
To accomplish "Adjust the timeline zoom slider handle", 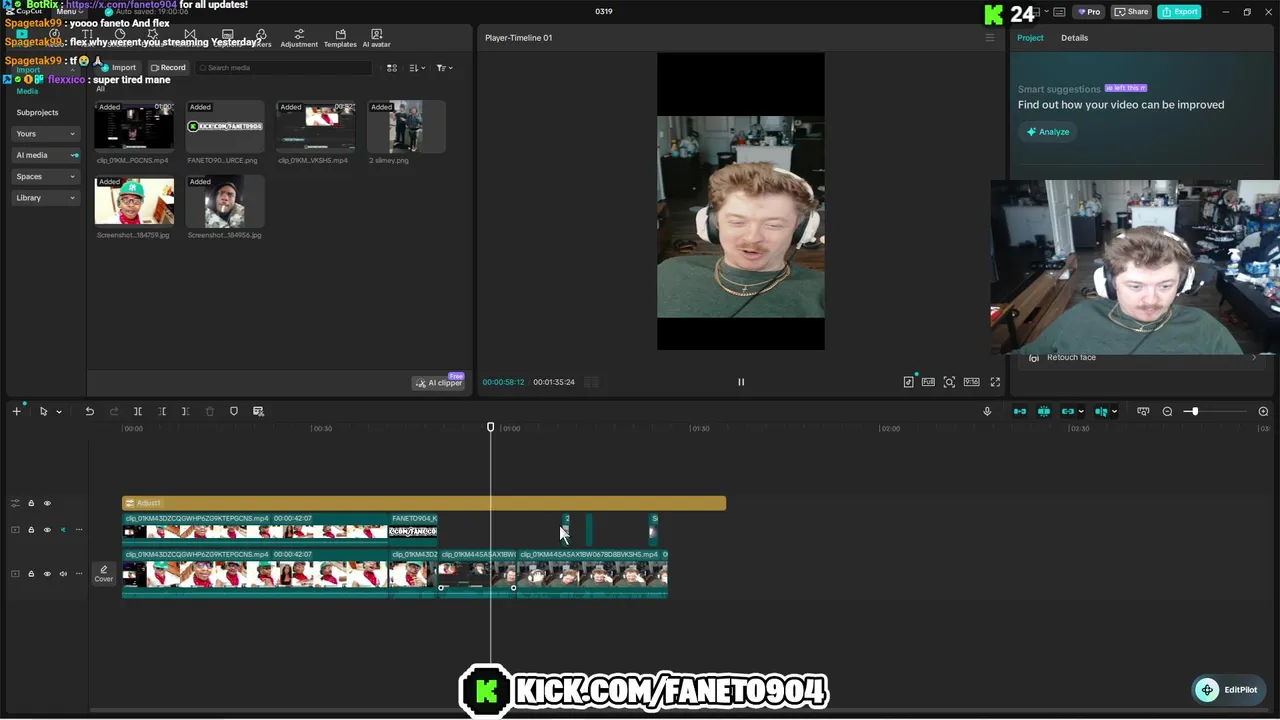I will tap(1193, 411).
